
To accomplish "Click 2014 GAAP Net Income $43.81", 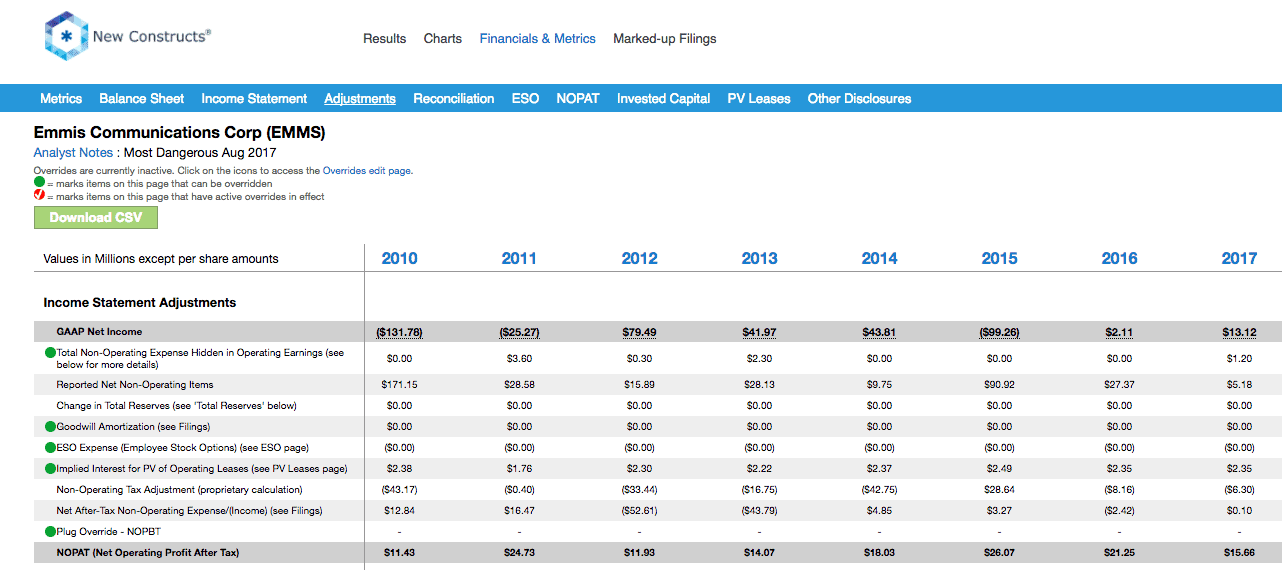I will pyautogui.click(x=879, y=332).
